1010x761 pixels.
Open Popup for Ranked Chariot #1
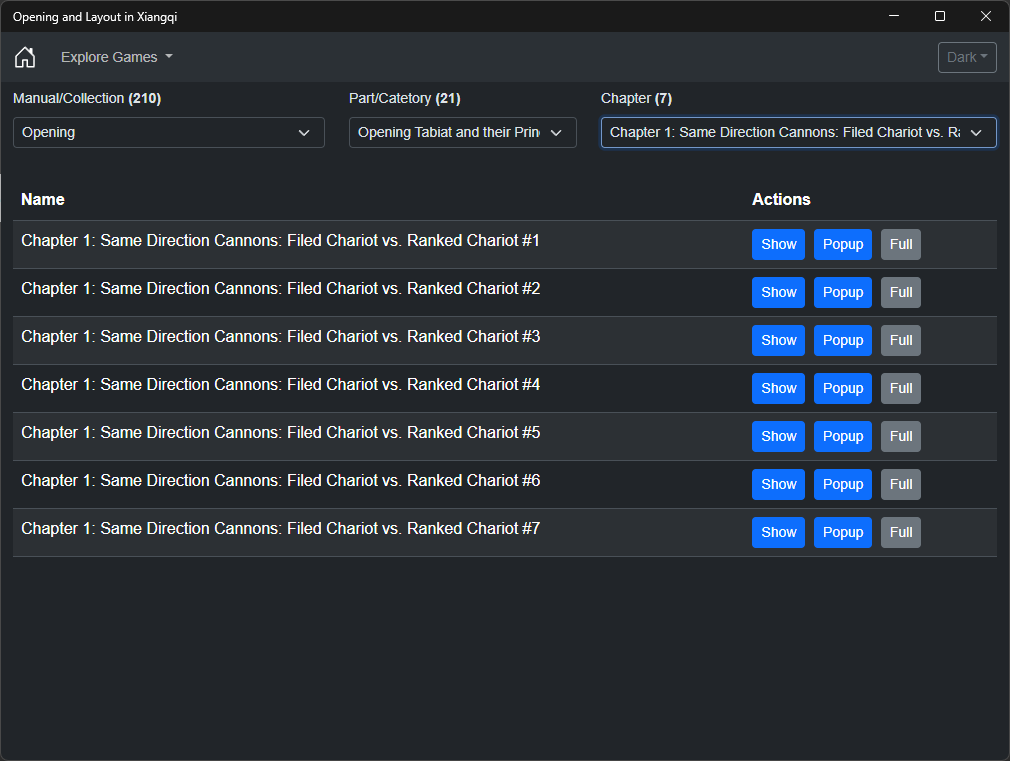843,244
